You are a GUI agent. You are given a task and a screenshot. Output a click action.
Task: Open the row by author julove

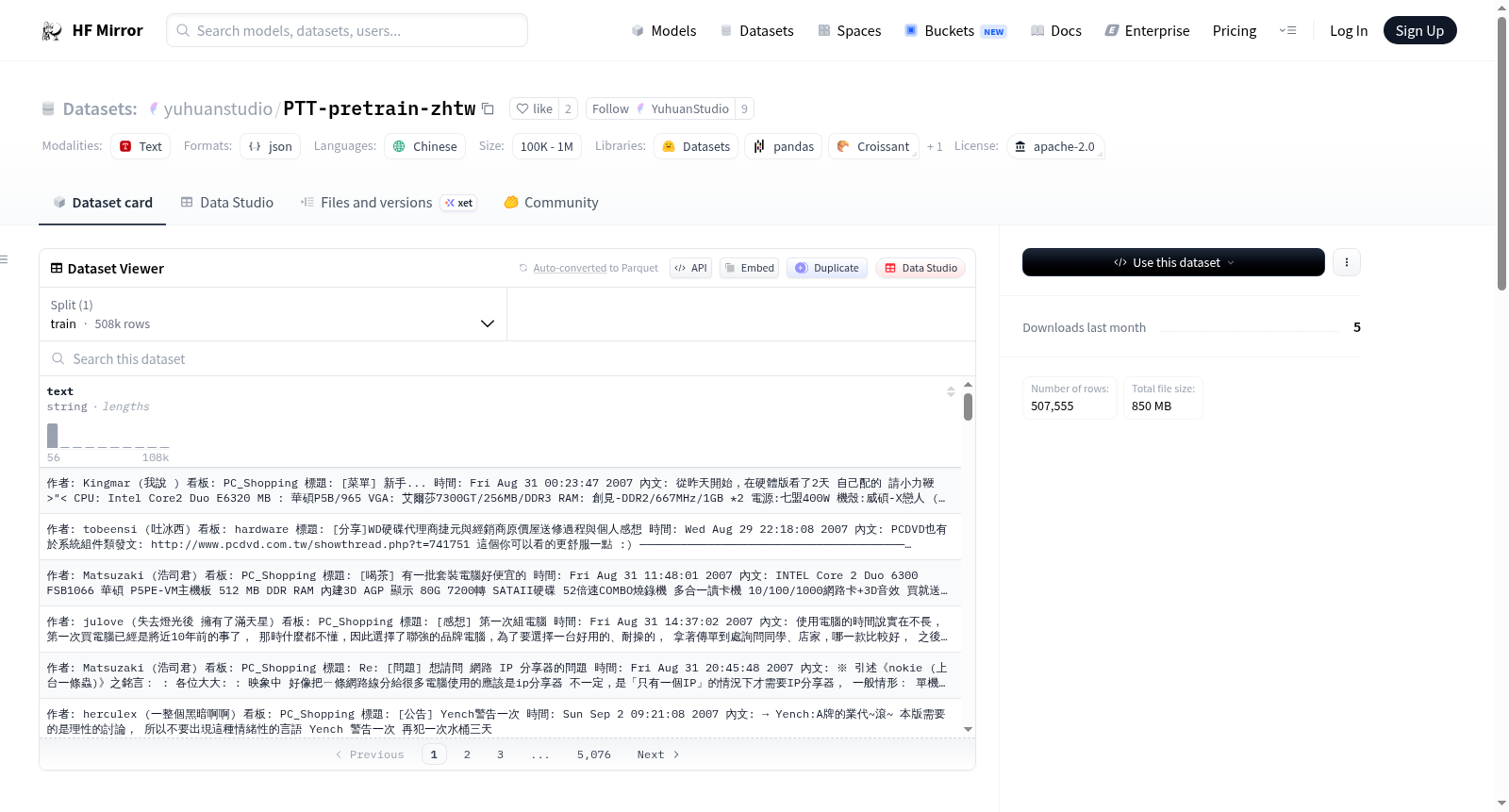click(500, 629)
